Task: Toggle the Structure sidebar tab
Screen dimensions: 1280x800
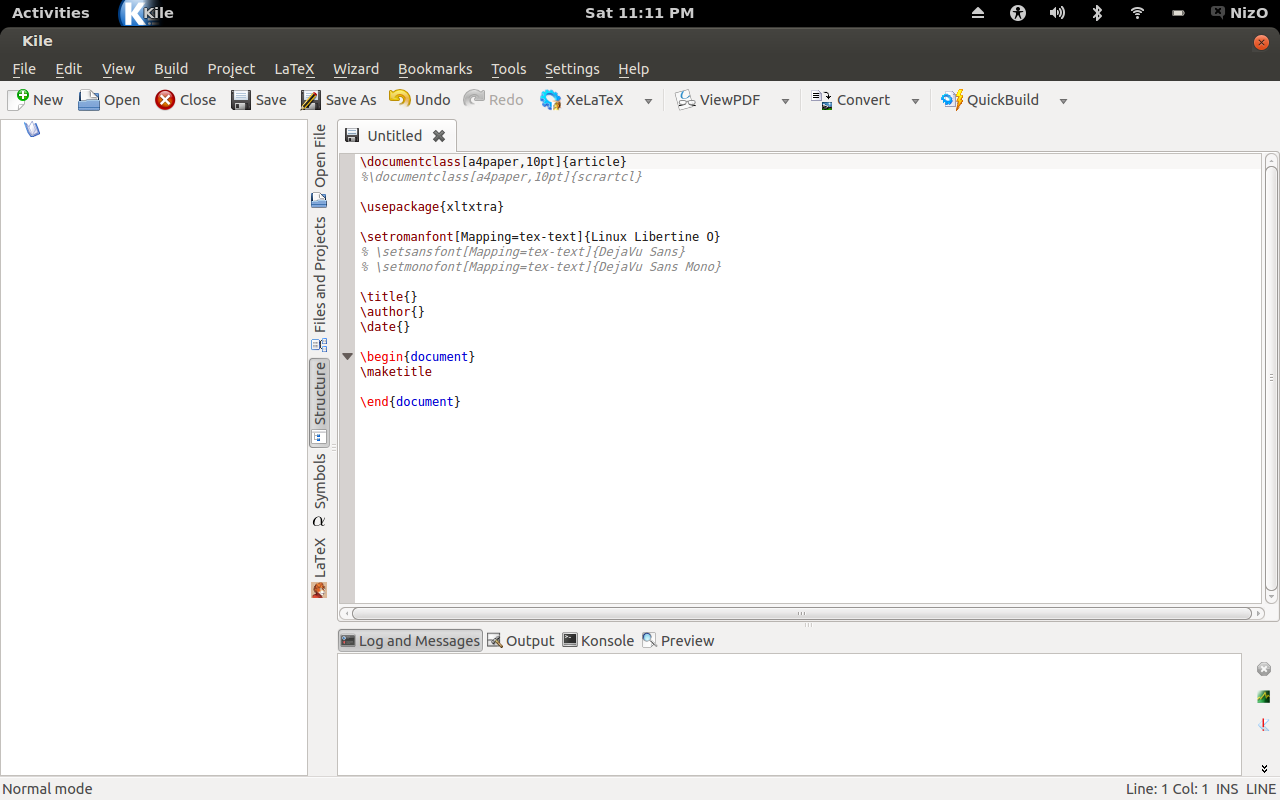Action: (320, 403)
